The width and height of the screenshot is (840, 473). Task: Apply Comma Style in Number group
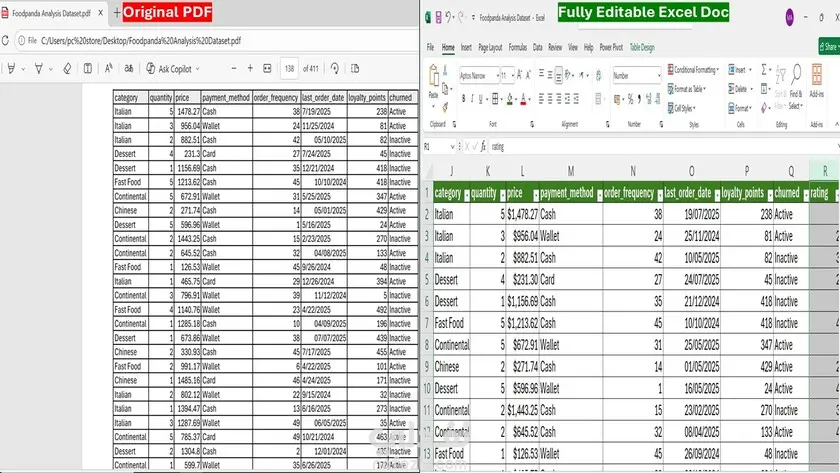click(640, 99)
